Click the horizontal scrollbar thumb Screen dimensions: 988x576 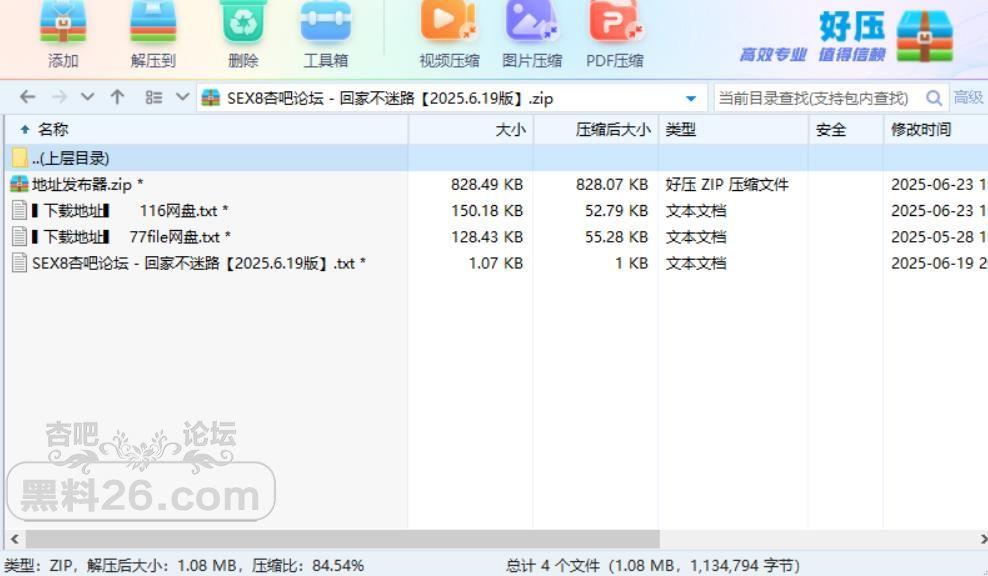[x=342, y=539]
